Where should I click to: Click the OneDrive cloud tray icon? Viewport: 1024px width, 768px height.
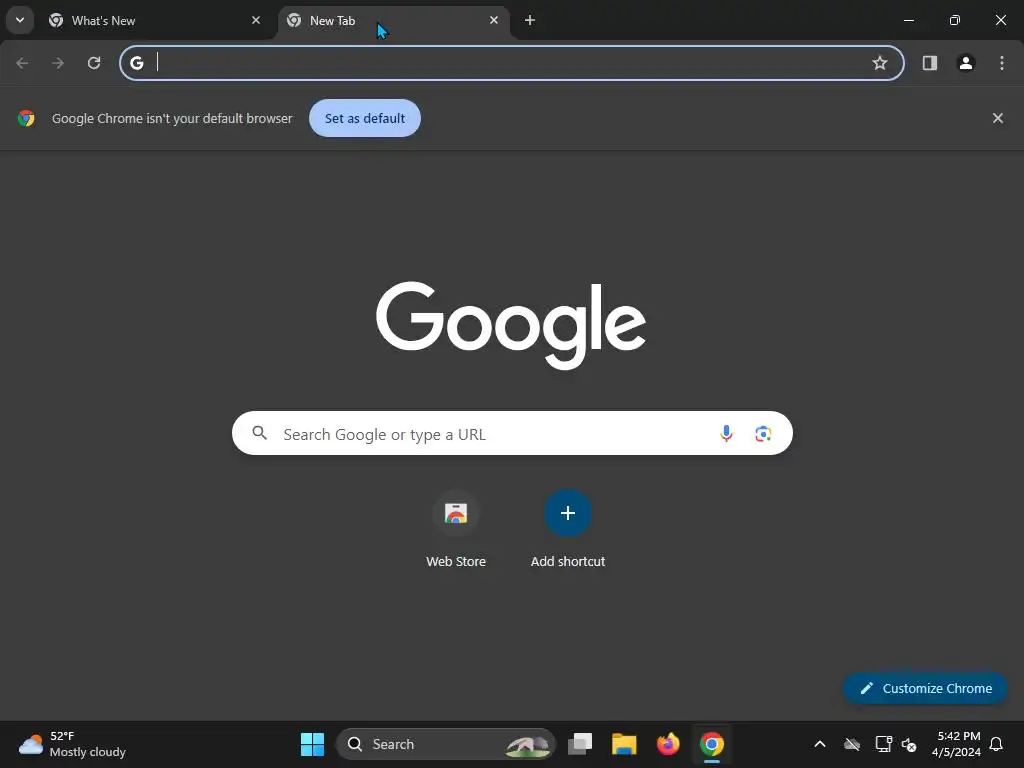coord(852,744)
